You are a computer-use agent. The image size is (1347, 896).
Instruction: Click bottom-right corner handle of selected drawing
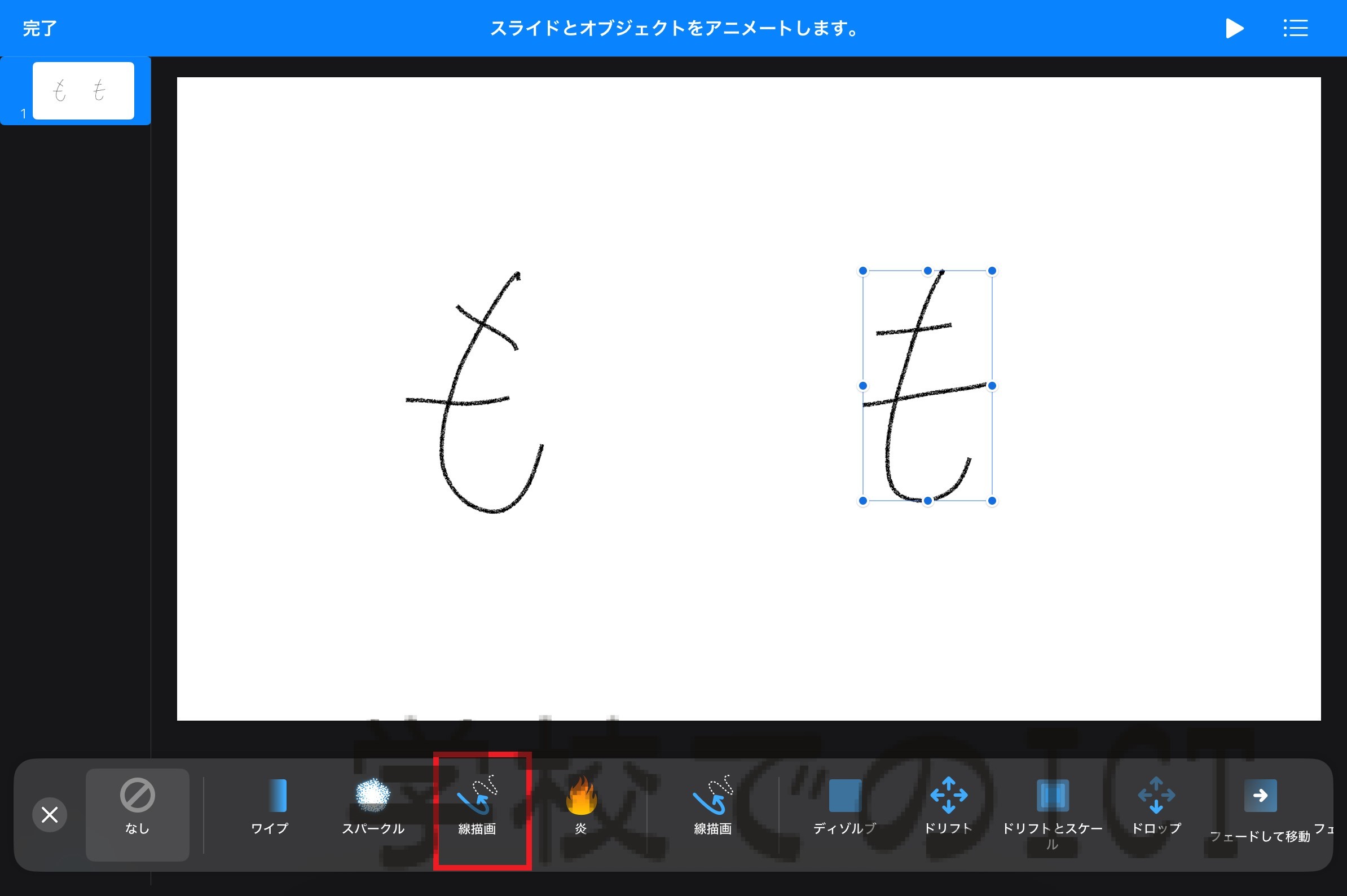992,501
